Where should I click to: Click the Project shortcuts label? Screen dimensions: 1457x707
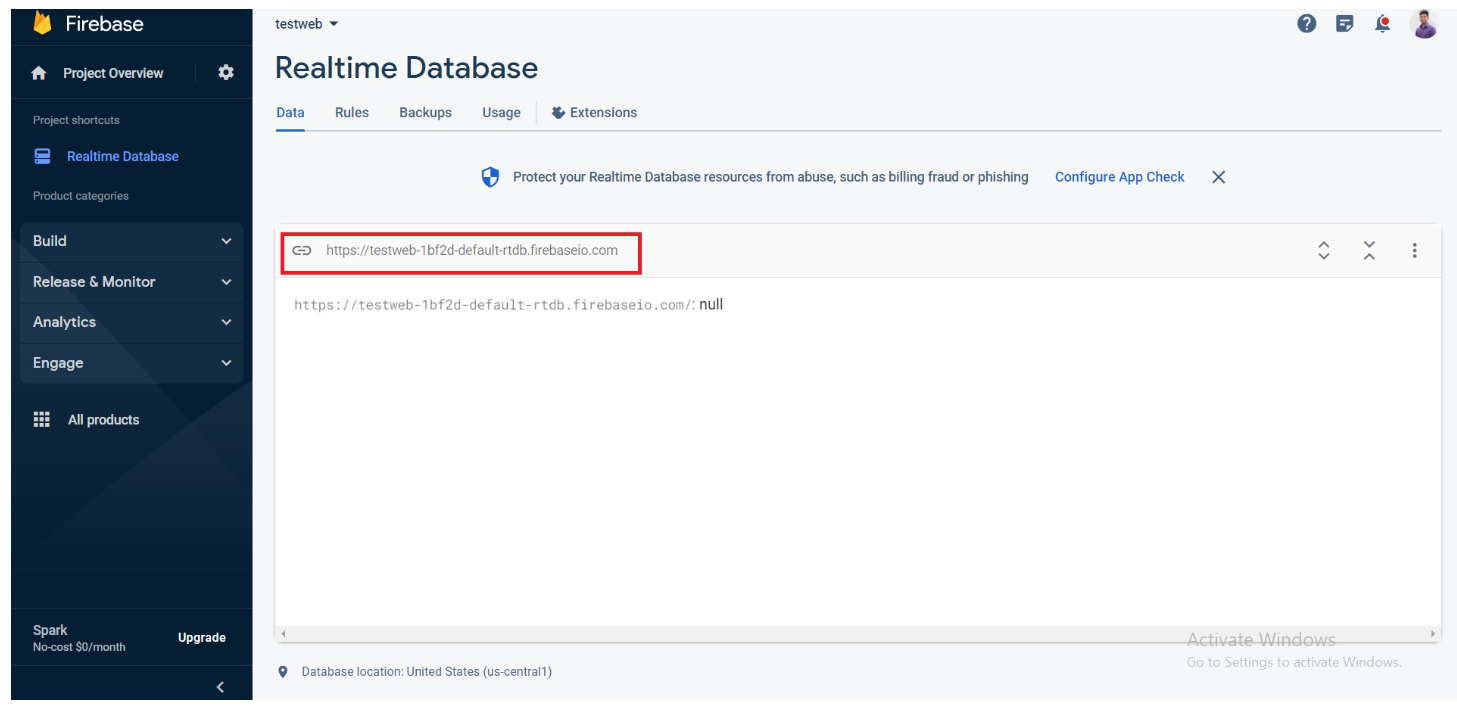tap(76, 120)
